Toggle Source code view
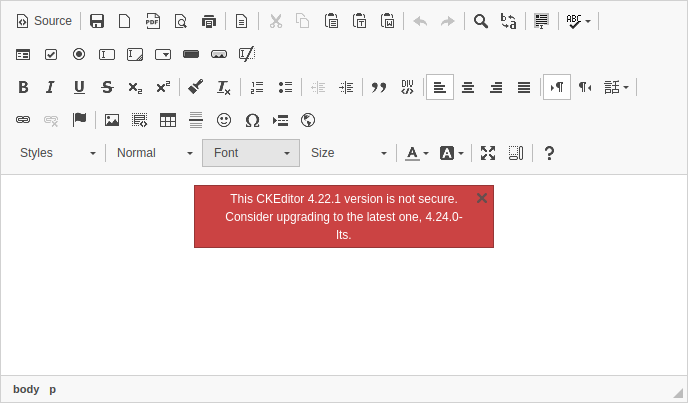 [x=43, y=21]
